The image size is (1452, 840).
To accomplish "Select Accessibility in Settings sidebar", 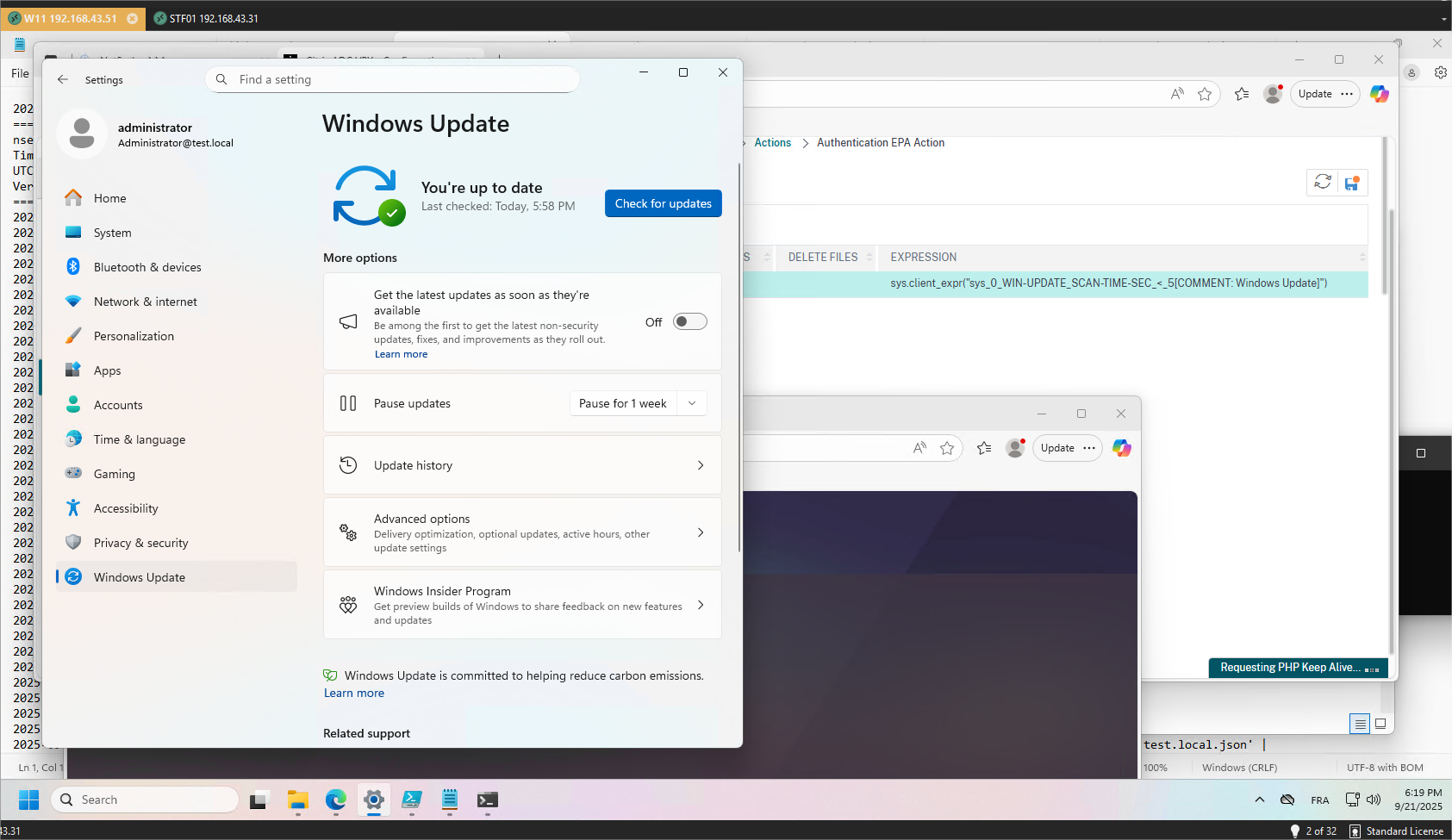I will pyautogui.click(x=126, y=508).
